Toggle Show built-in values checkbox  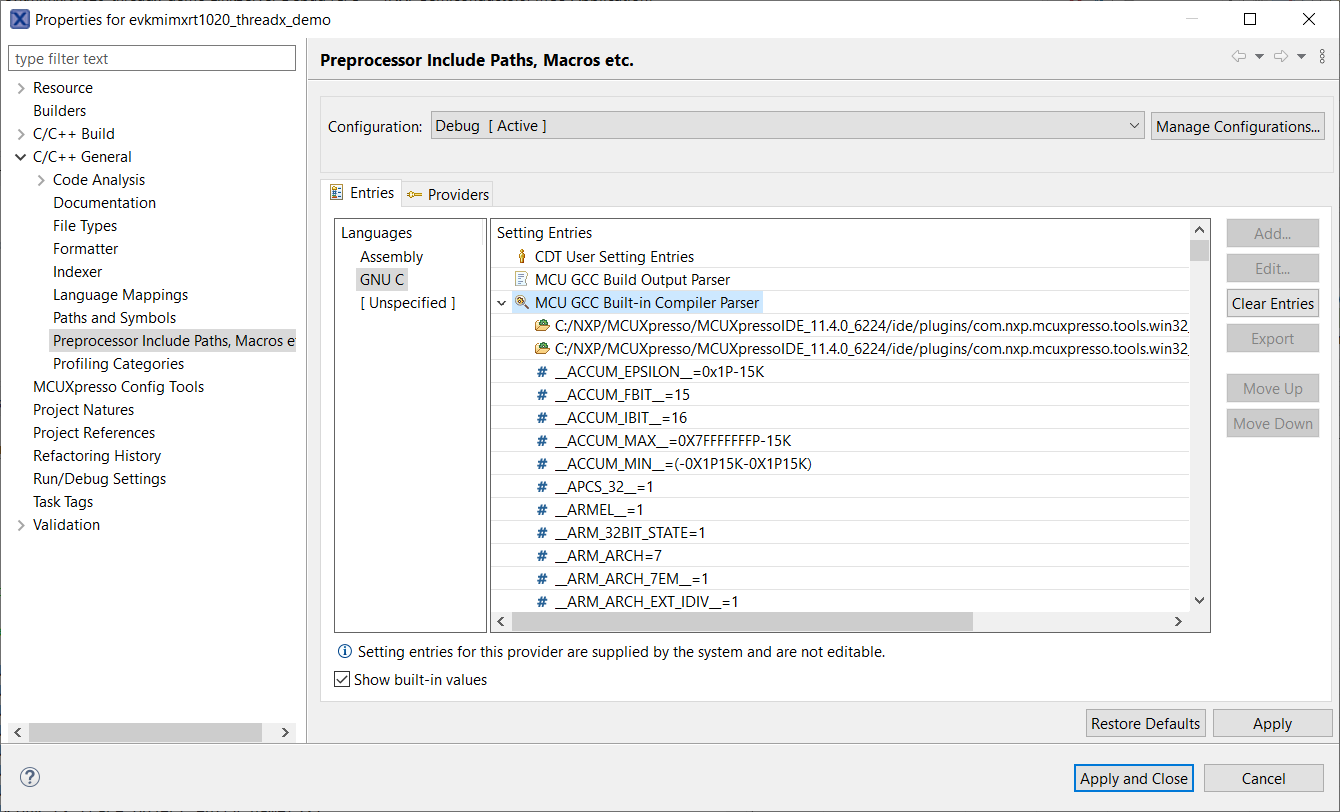[343, 680]
